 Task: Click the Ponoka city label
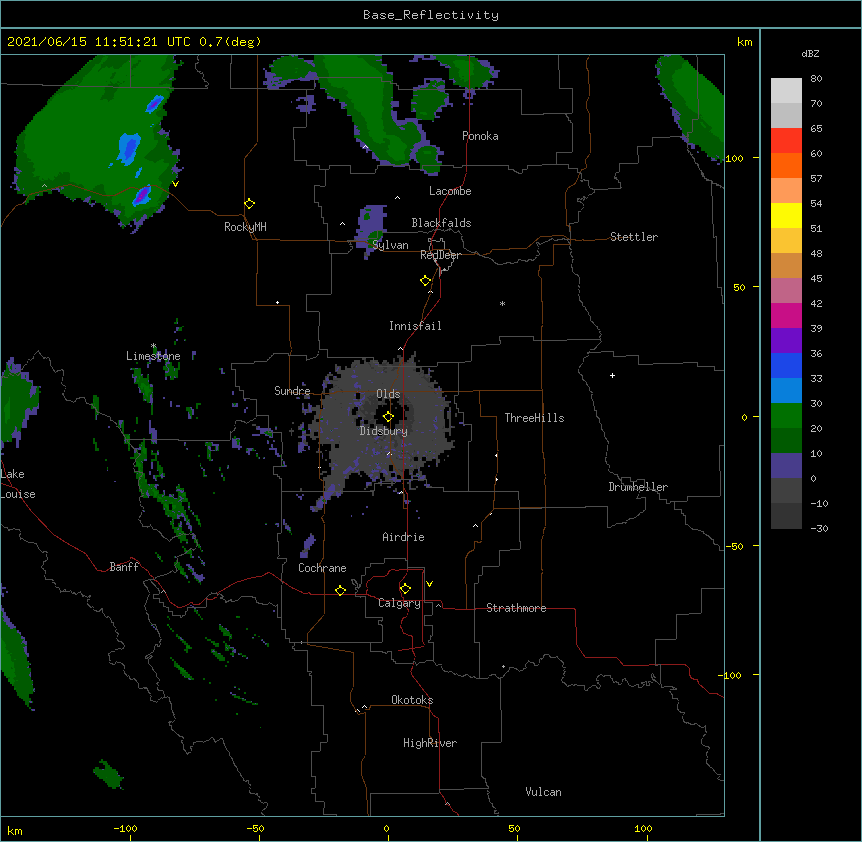(x=480, y=136)
